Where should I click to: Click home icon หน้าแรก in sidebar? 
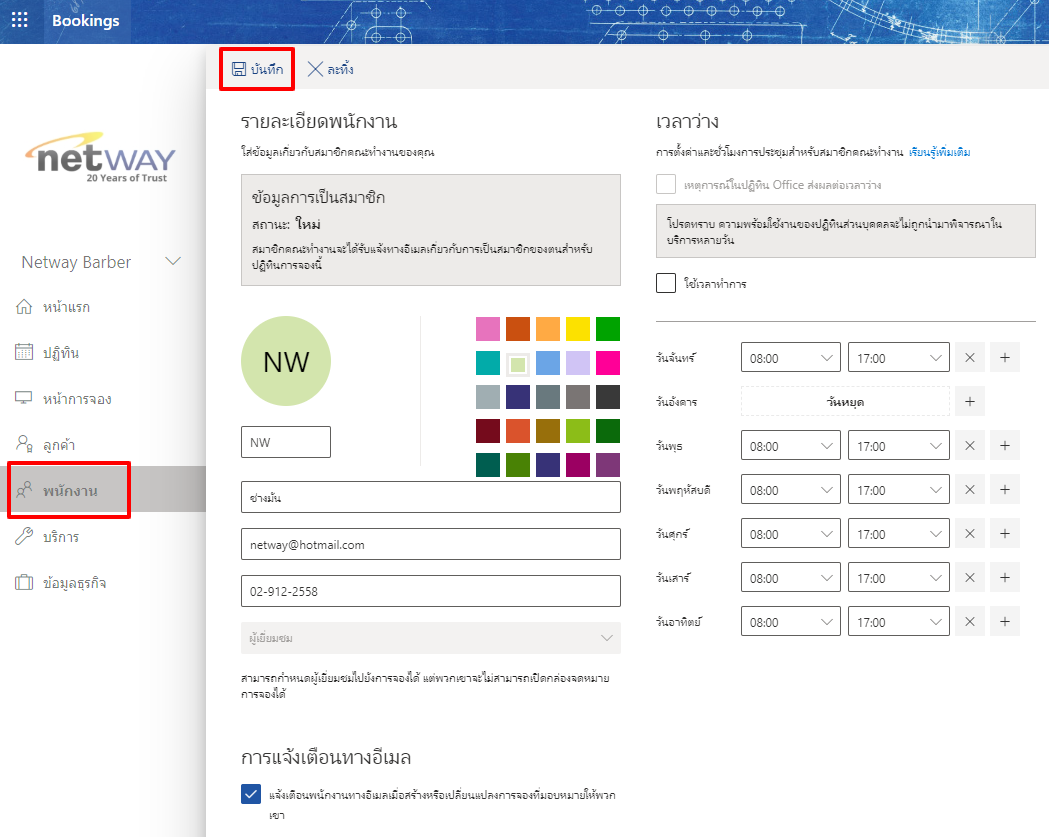click(x=25, y=307)
